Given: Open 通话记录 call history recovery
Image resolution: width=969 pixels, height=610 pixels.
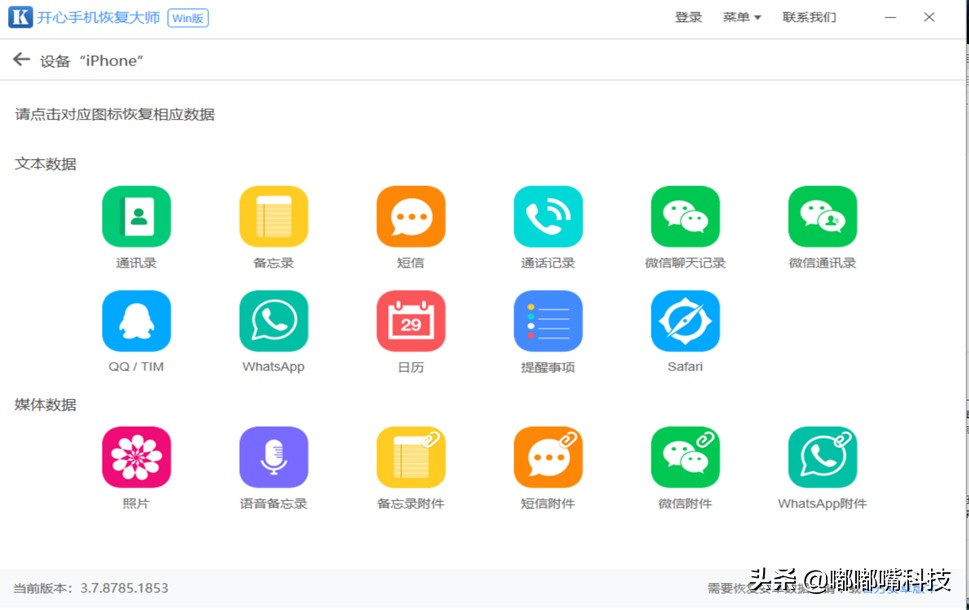Looking at the screenshot, I should [547, 216].
